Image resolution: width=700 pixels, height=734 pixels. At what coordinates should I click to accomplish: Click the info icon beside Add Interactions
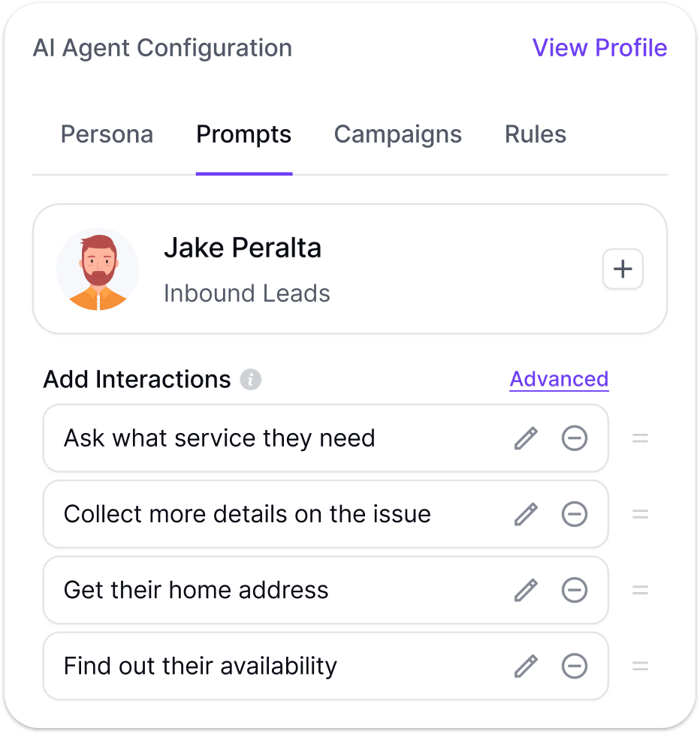(251, 380)
